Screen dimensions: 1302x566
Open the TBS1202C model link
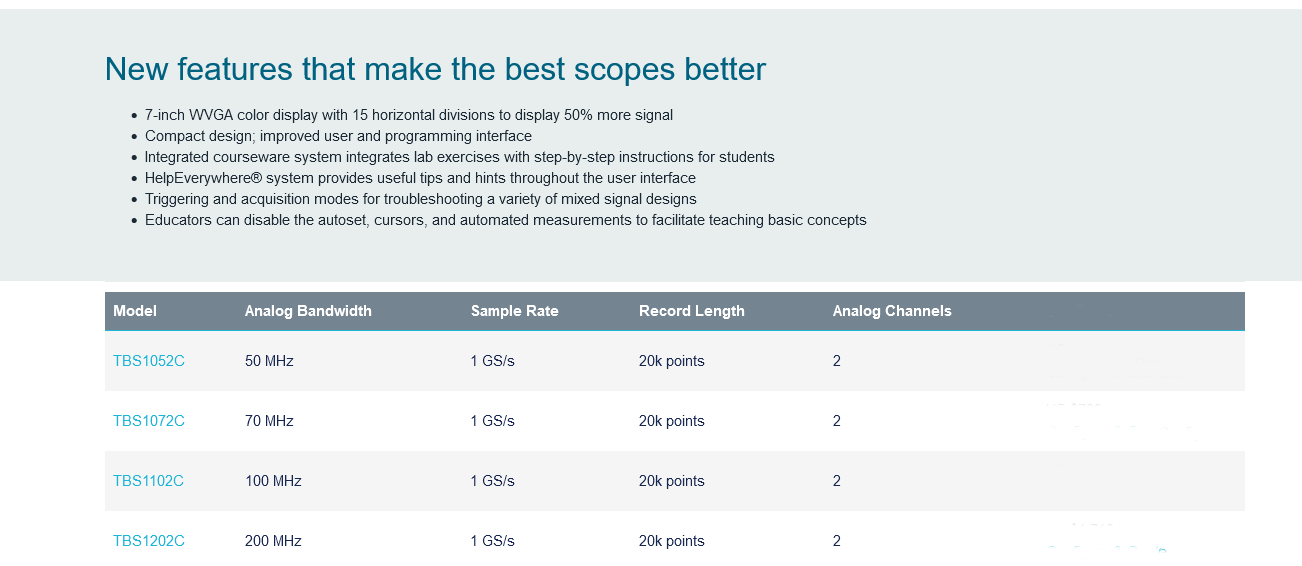pyautogui.click(x=149, y=541)
